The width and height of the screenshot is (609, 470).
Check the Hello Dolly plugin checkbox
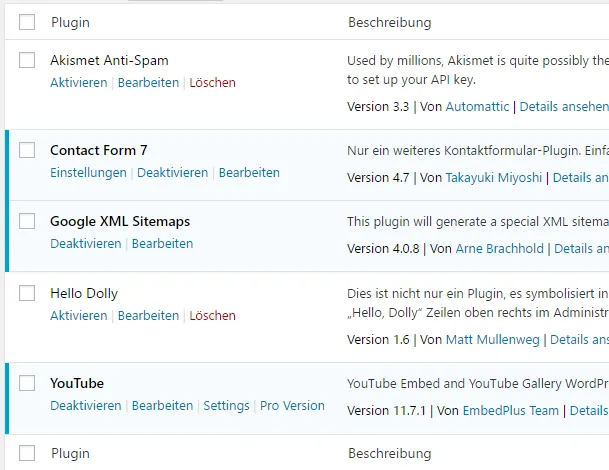click(27, 293)
